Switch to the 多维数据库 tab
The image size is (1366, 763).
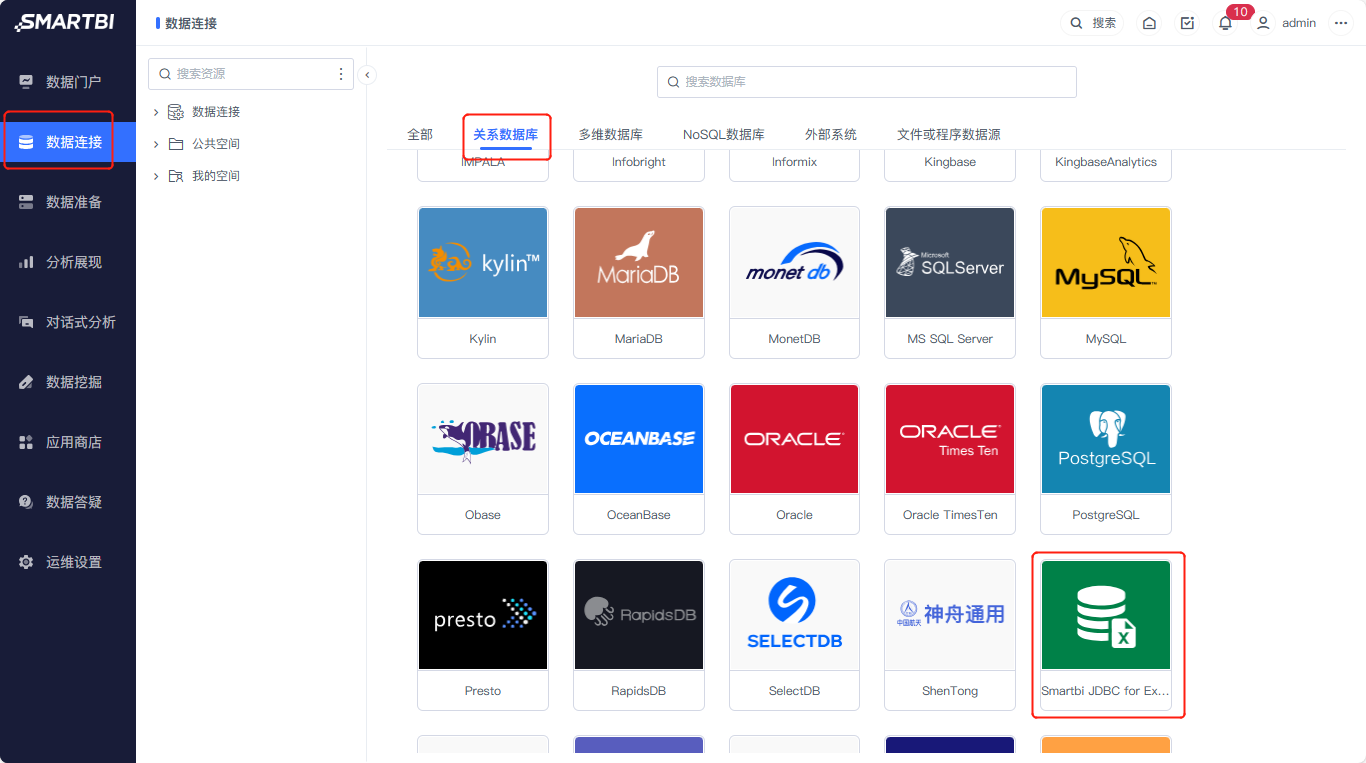point(610,134)
